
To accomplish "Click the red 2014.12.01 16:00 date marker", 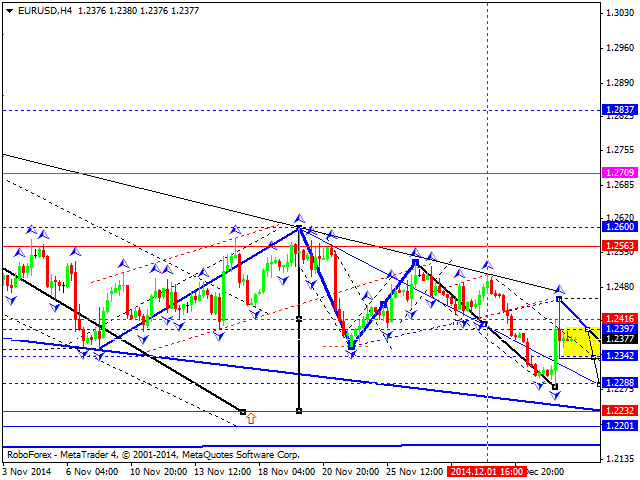I will 487,470.
